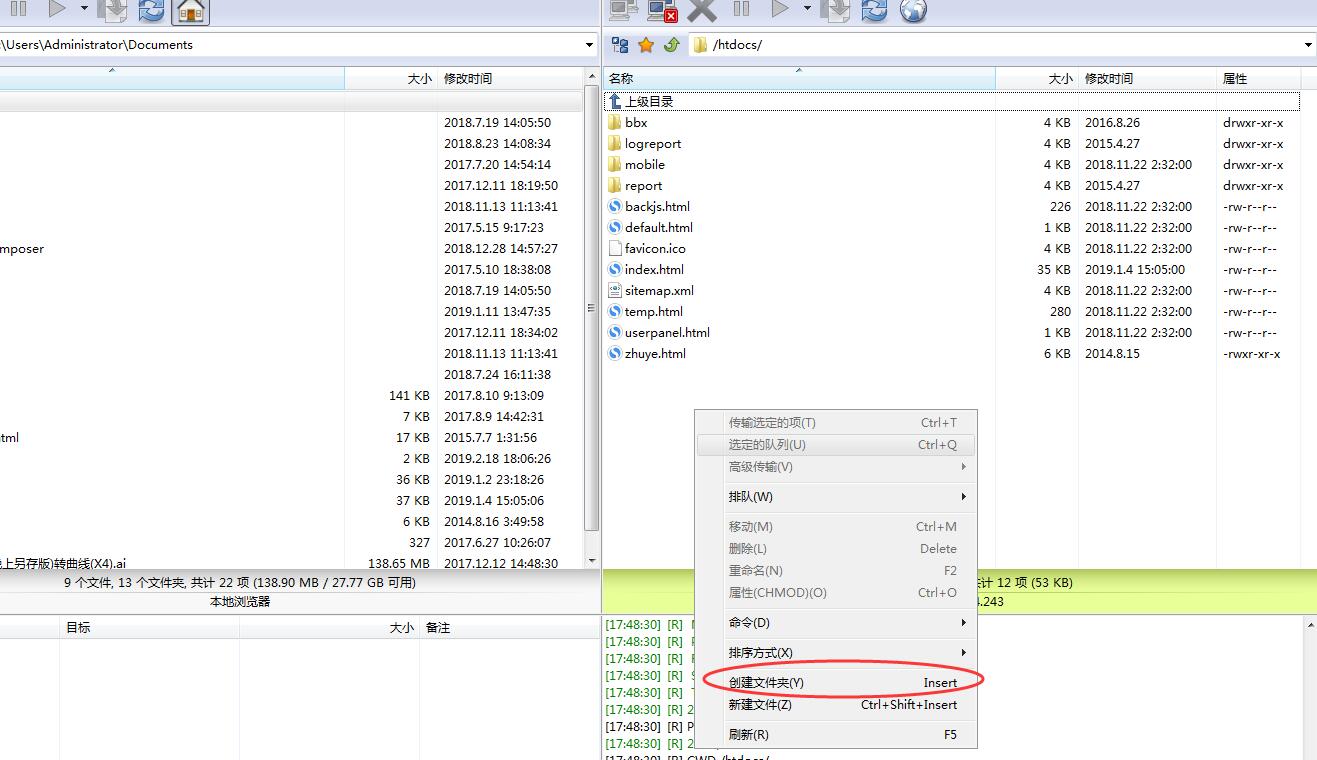The width and height of the screenshot is (1317, 760).
Task: Click the home icon in left toolbar
Action: coord(190,10)
